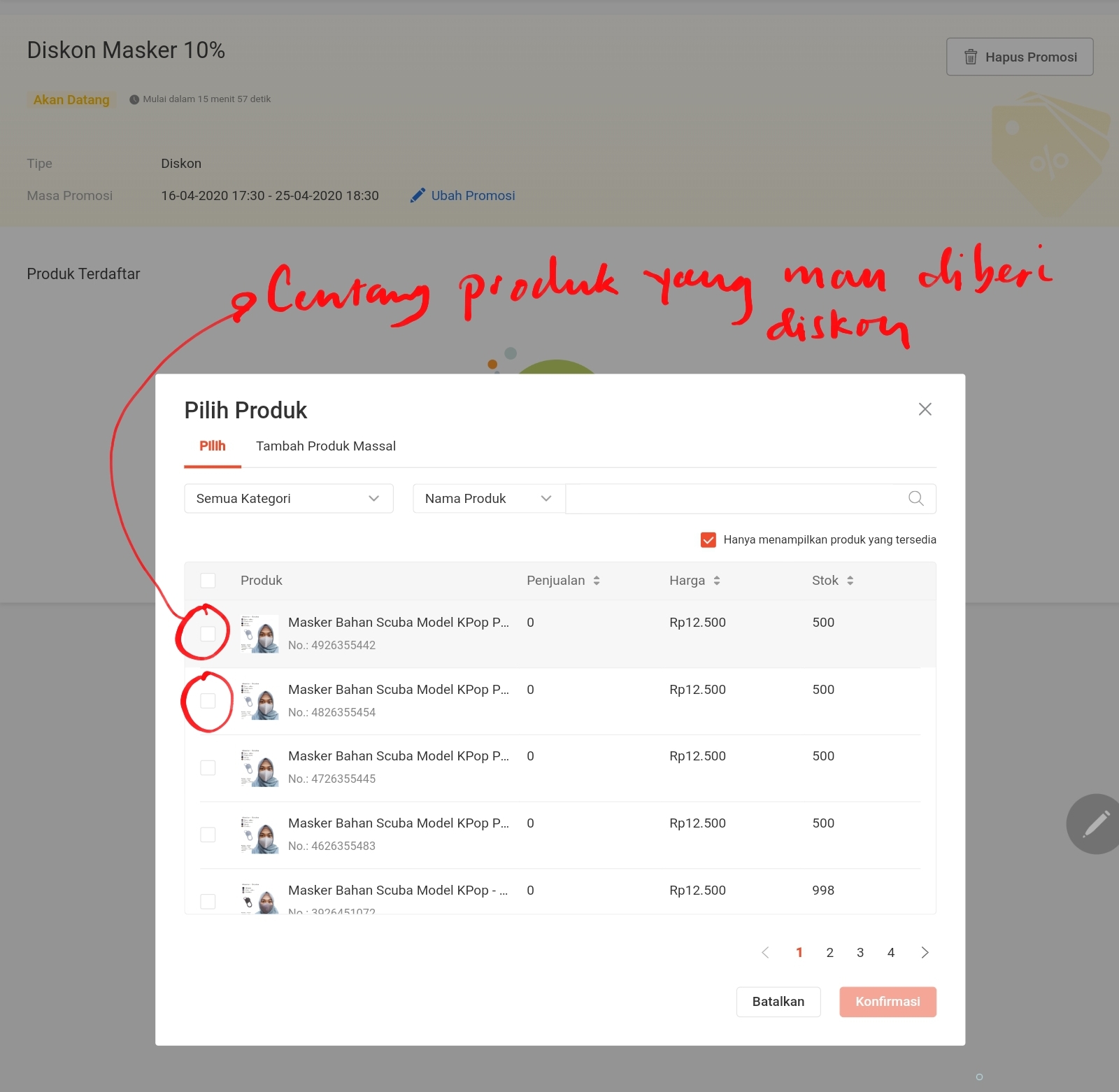
Task: Go to previous page arrow
Action: pyautogui.click(x=765, y=952)
